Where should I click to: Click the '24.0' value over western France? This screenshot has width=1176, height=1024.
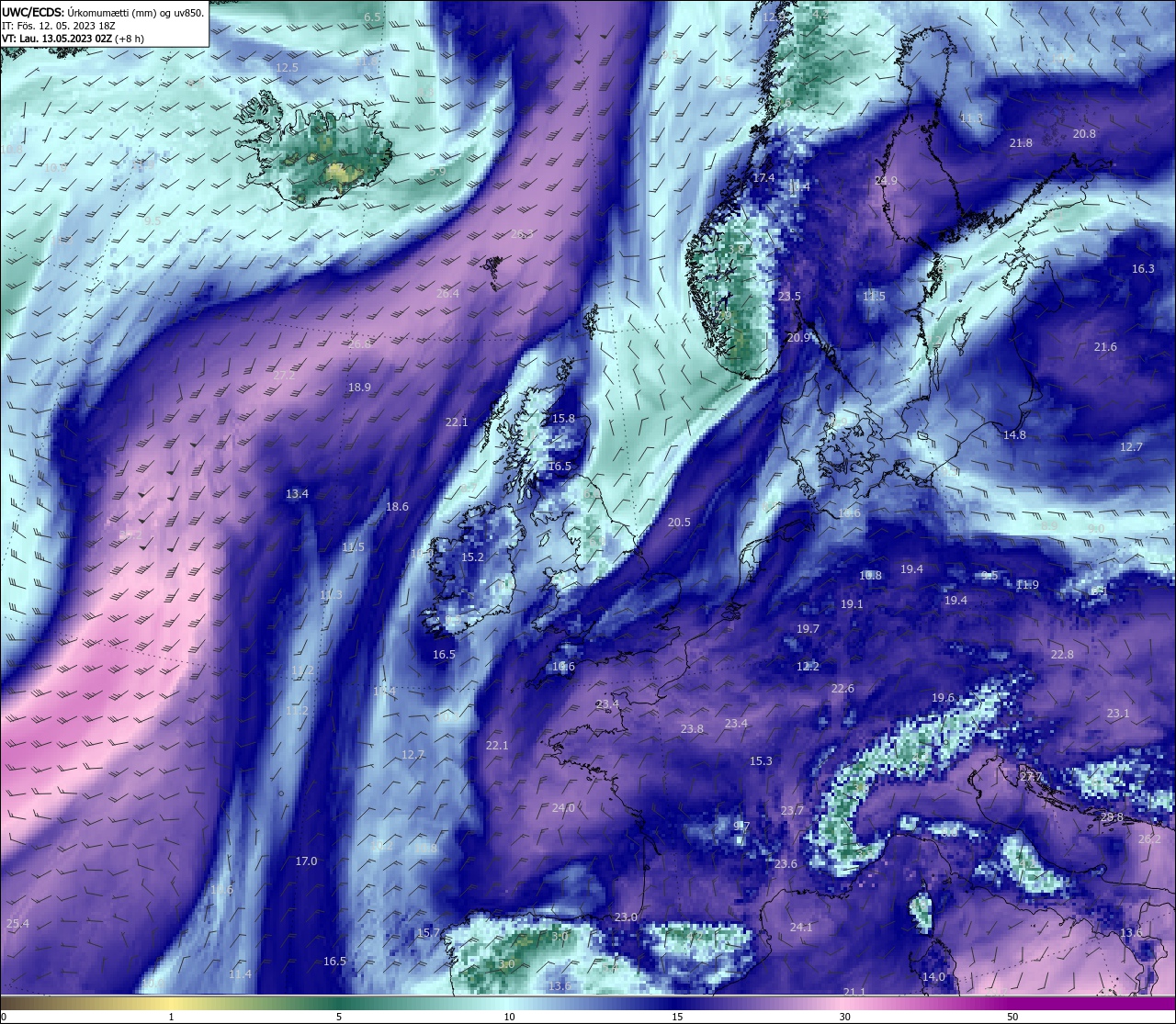click(563, 808)
